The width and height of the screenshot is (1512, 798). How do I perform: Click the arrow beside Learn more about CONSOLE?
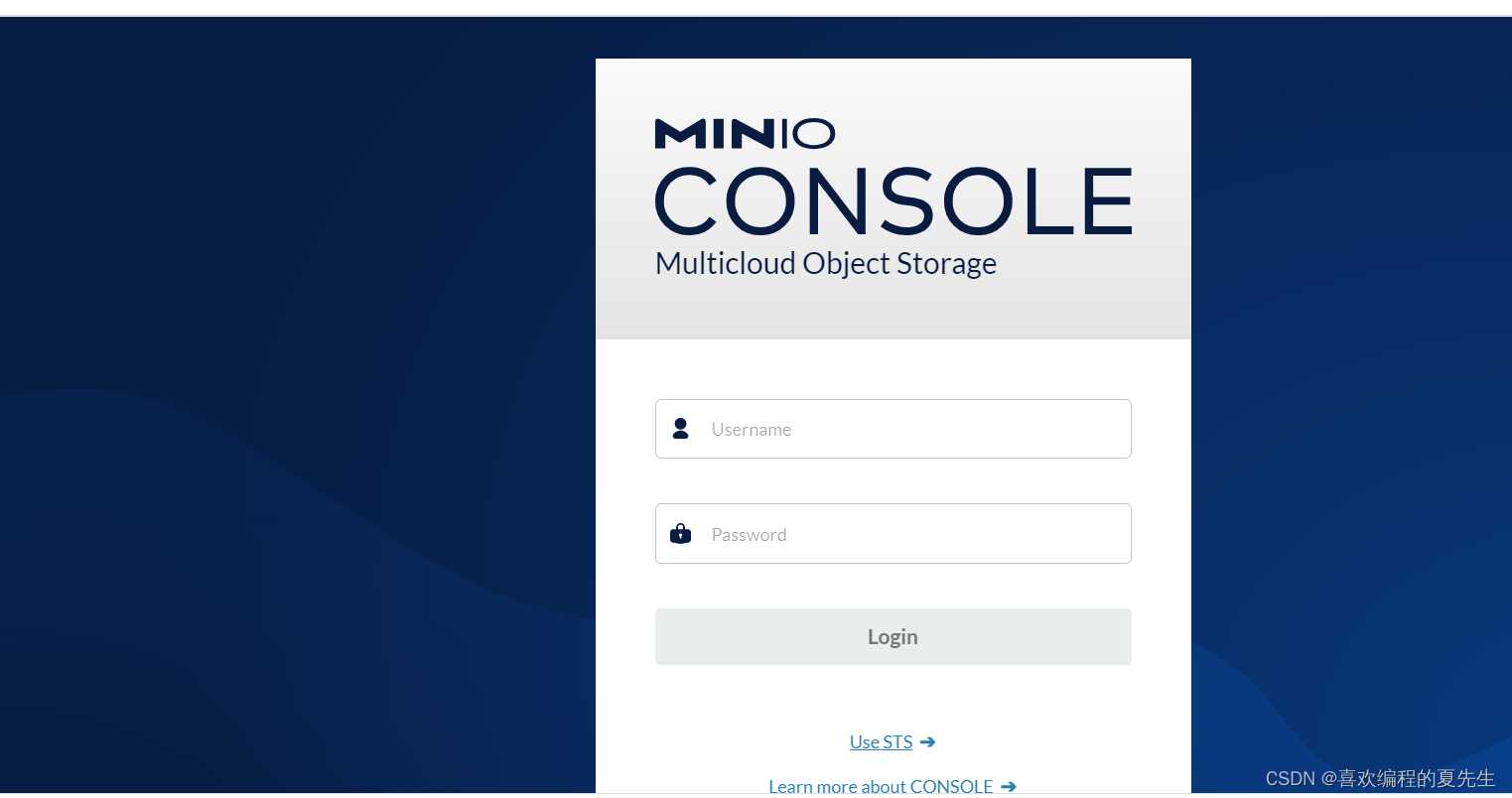point(1009,786)
